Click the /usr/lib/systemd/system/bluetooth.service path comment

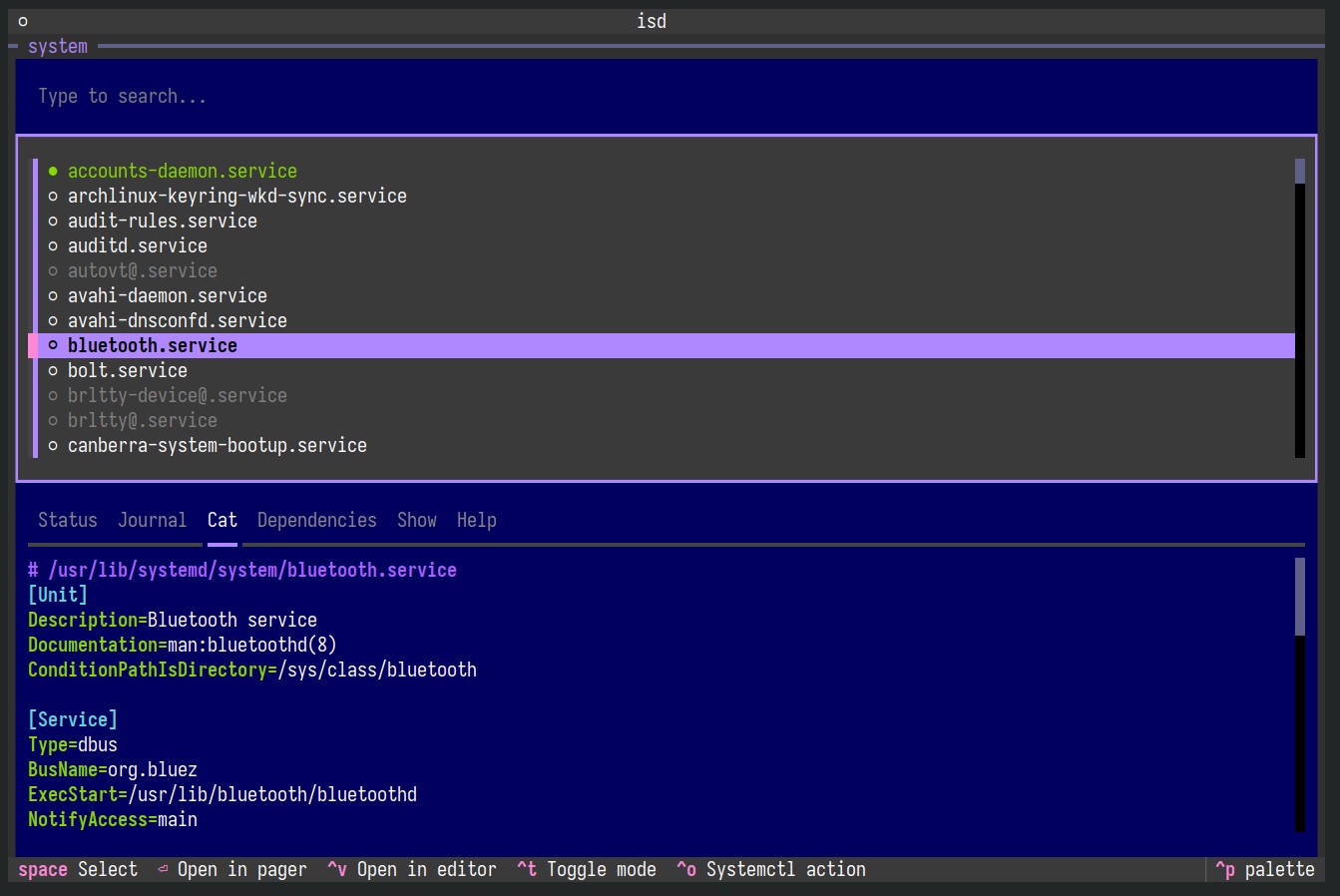[242, 570]
